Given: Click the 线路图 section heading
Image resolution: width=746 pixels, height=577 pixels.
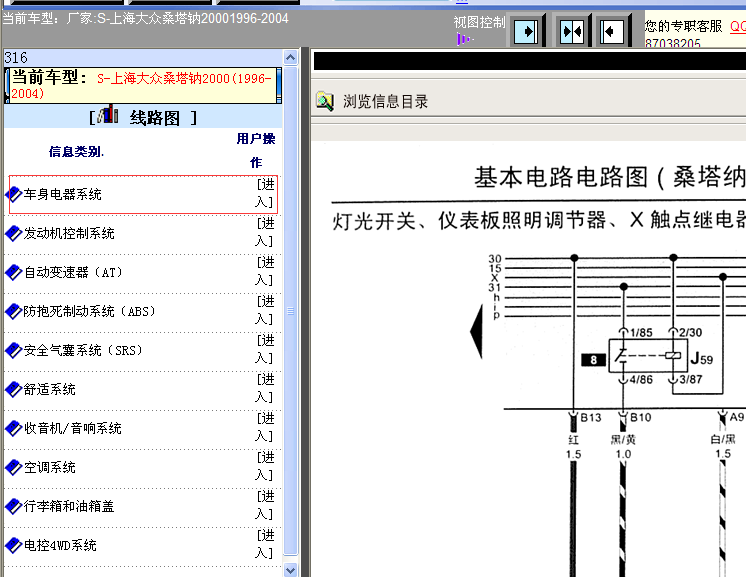Looking at the screenshot, I should tap(155, 117).
